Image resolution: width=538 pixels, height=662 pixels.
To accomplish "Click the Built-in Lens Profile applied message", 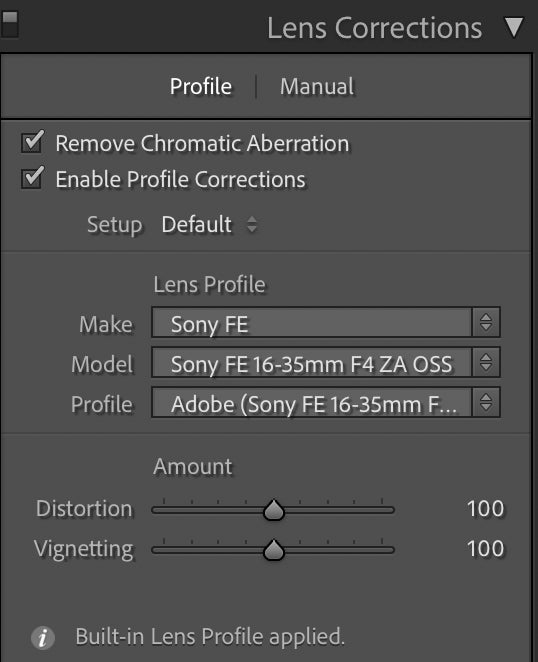I will (x=210, y=637).
